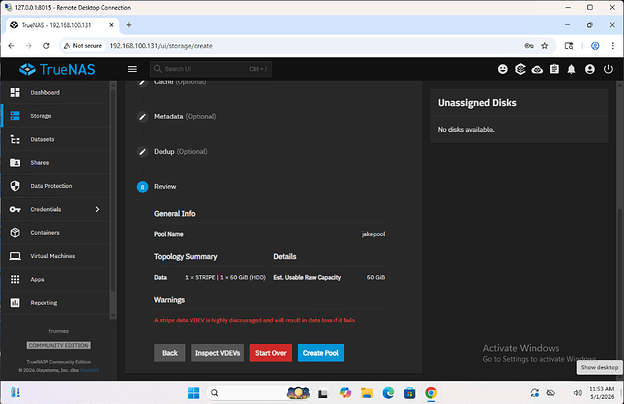
Task: Click the Not secure site indicator
Action: pyautogui.click(x=83, y=46)
